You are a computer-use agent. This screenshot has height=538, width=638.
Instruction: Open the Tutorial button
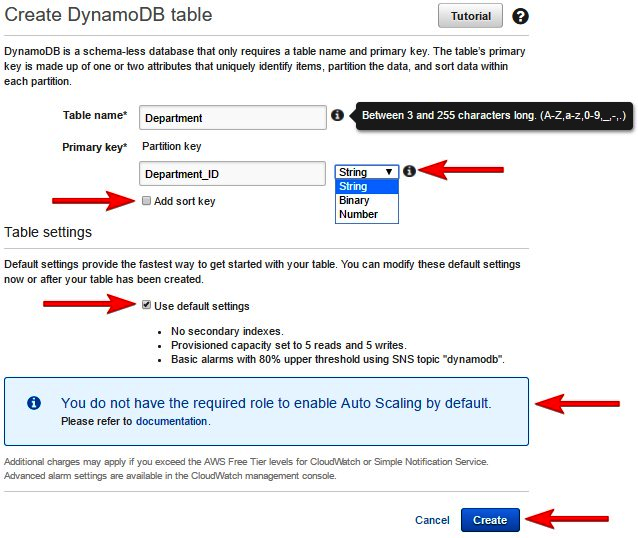coord(470,16)
